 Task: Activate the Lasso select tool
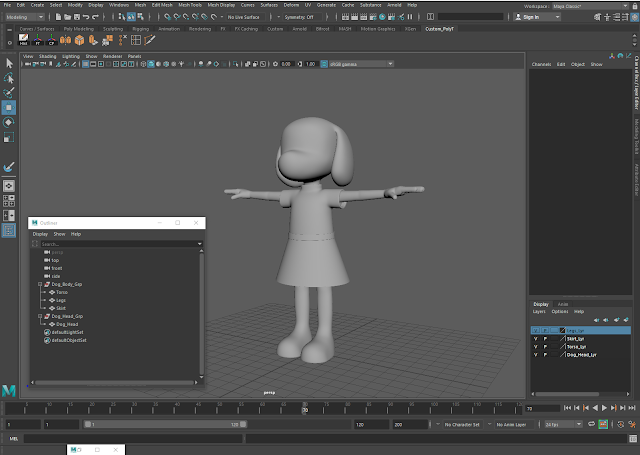[9, 78]
